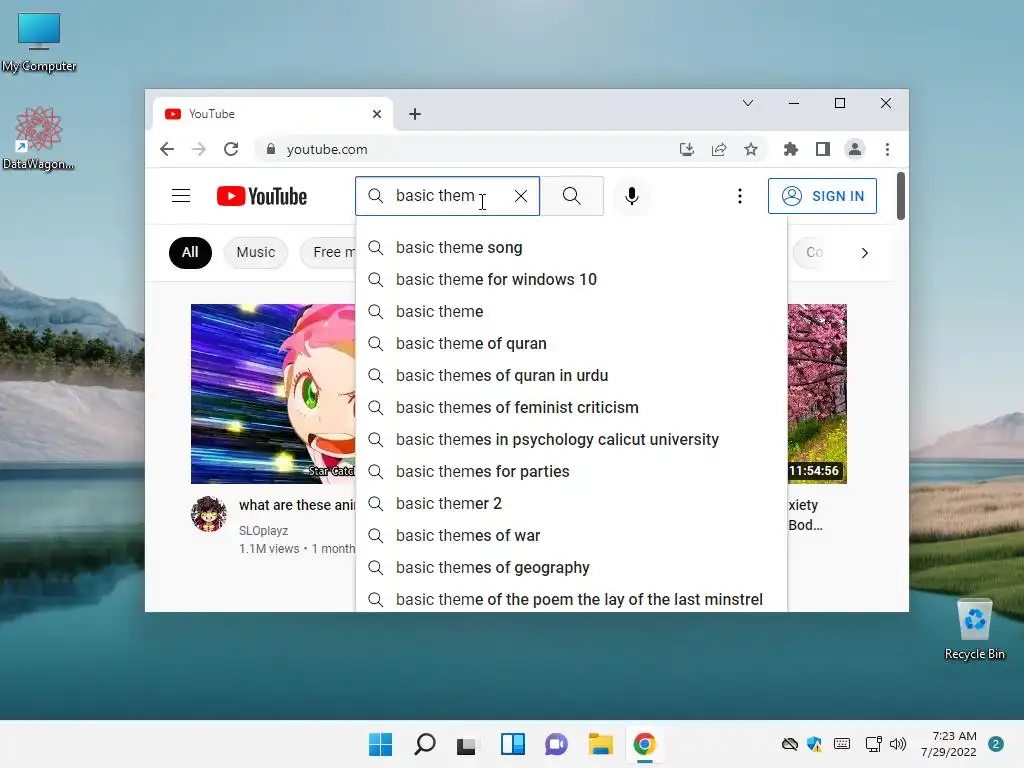Install YouTube app from address bar
The image size is (1024, 768).
pos(686,150)
